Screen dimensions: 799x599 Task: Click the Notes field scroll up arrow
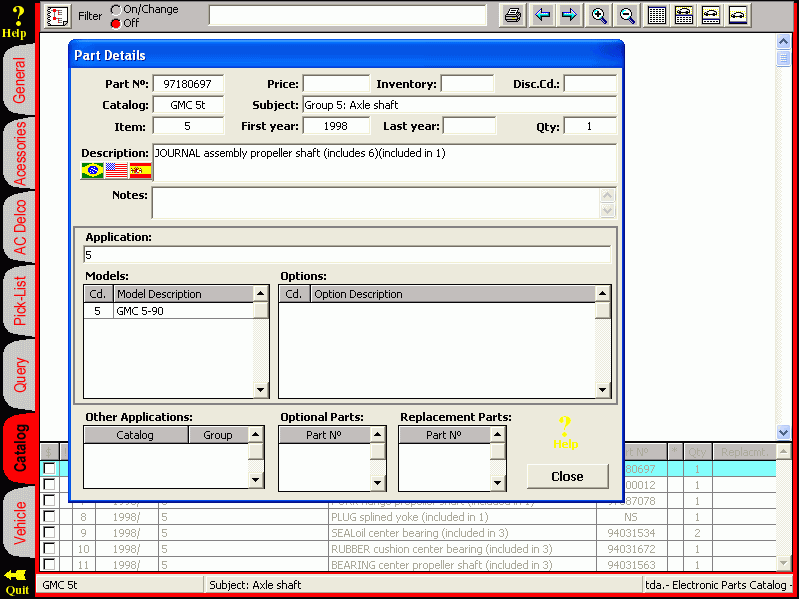coord(607,196)
